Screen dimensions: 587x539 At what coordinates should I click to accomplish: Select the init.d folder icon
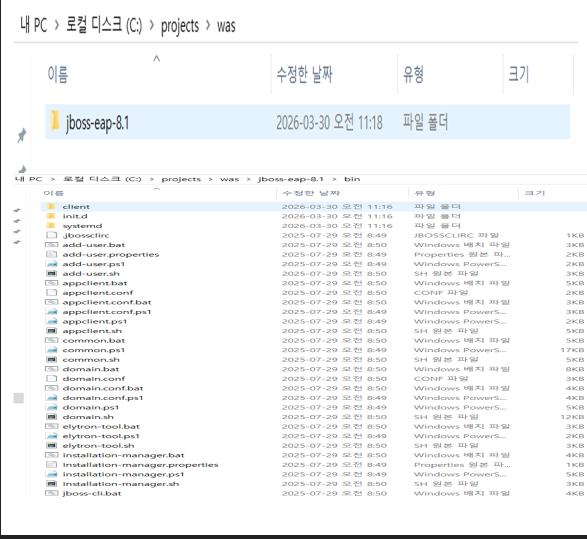point(51,216)
